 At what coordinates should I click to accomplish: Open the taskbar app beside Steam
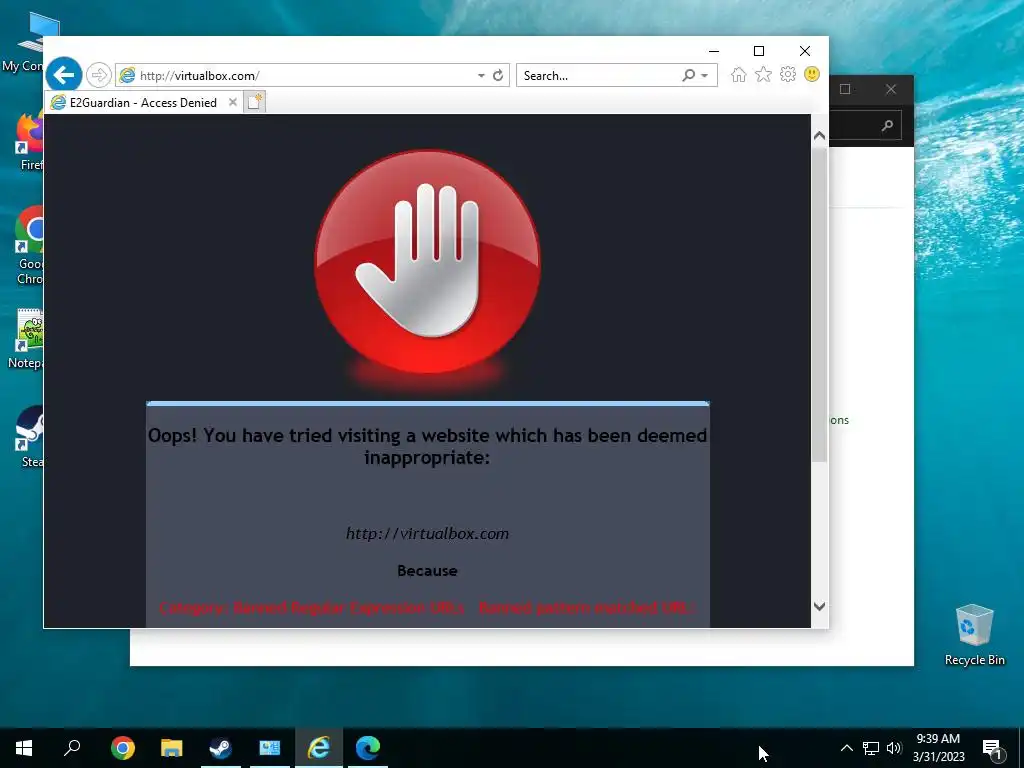tap(270, 748)
